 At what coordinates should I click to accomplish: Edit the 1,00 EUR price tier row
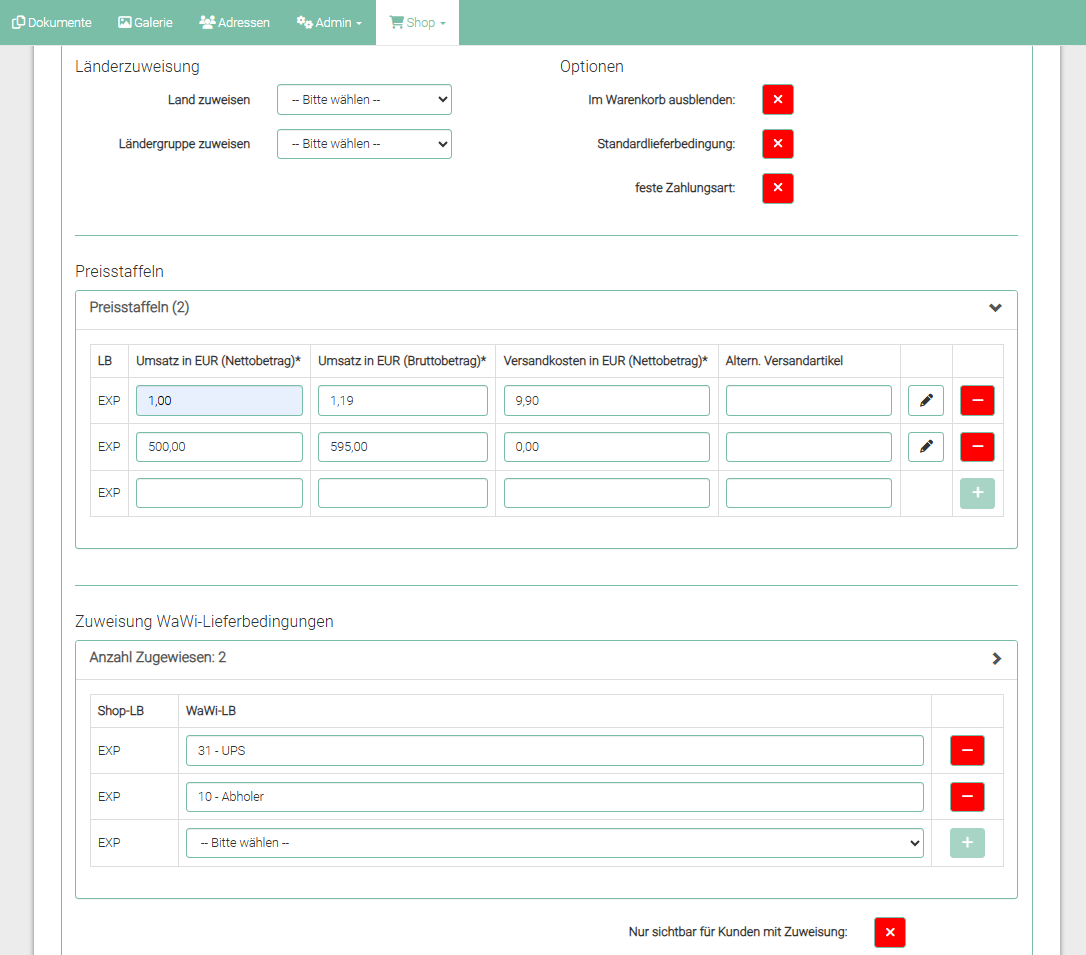[x=926, y=401]
